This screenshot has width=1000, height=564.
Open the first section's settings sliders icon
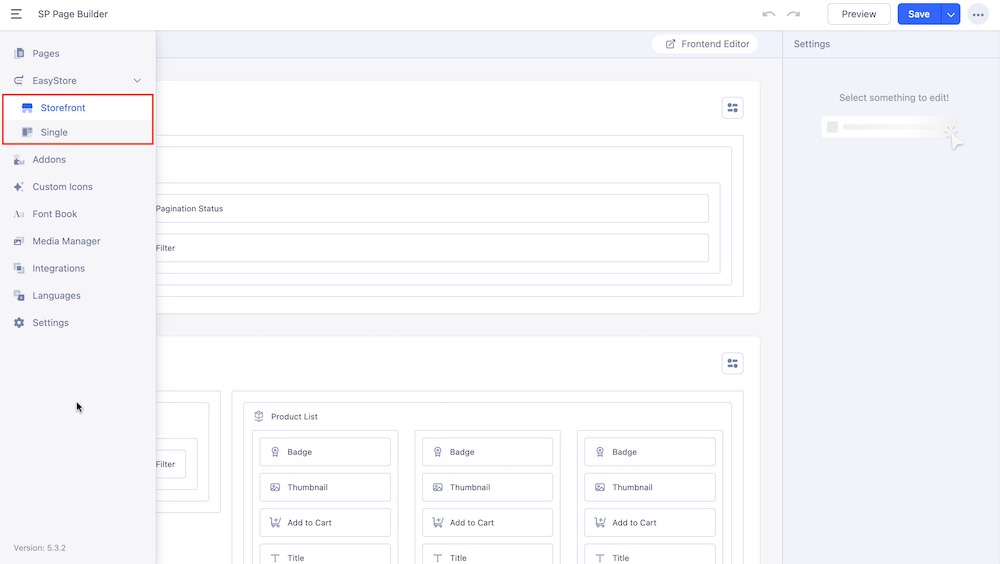(732, 108)
